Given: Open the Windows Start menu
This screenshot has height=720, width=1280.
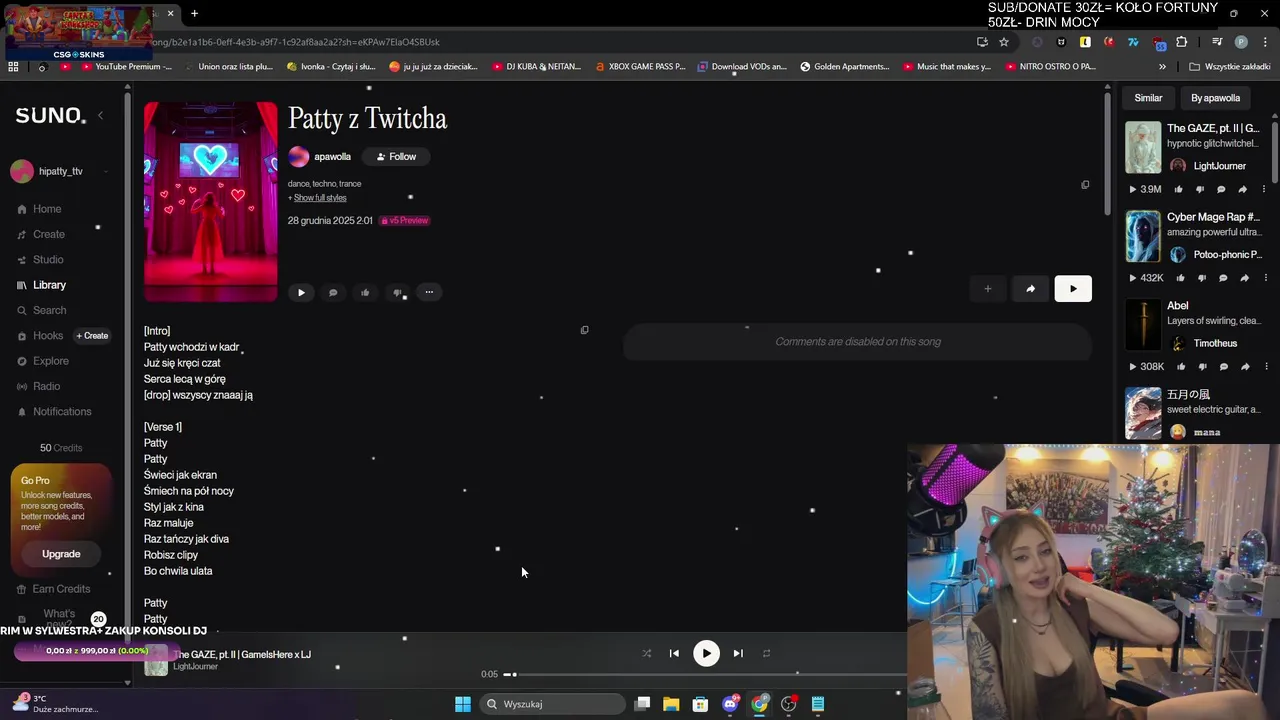Looking at the screenshot, I should [463, 704].
